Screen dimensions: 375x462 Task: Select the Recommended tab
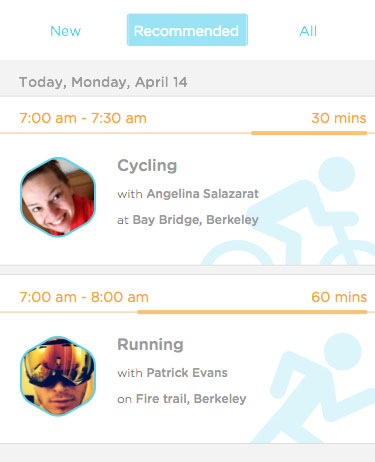(x=187, y=30)
